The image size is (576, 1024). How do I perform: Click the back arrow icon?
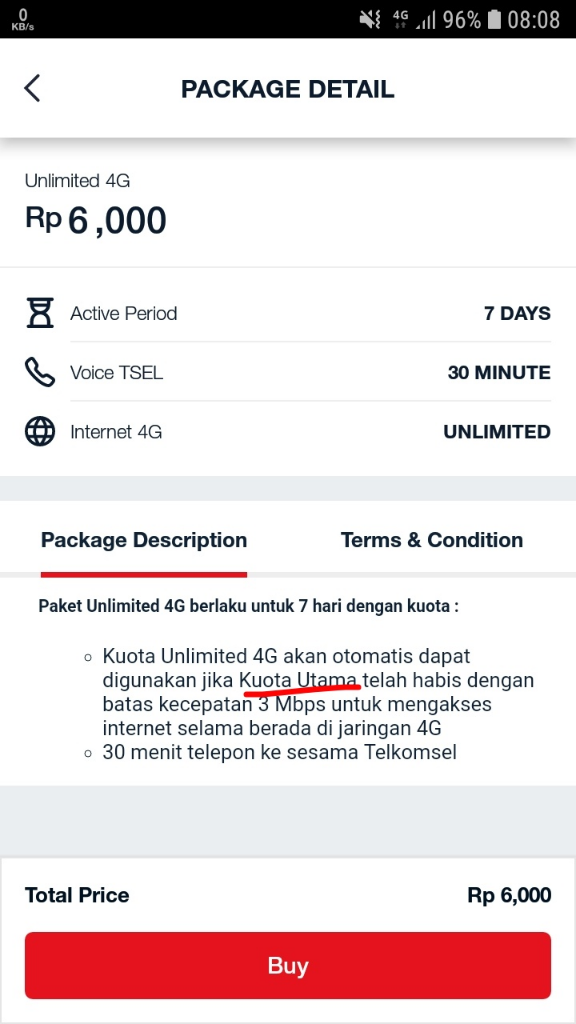pyautogui.click(x=31, y=88)
